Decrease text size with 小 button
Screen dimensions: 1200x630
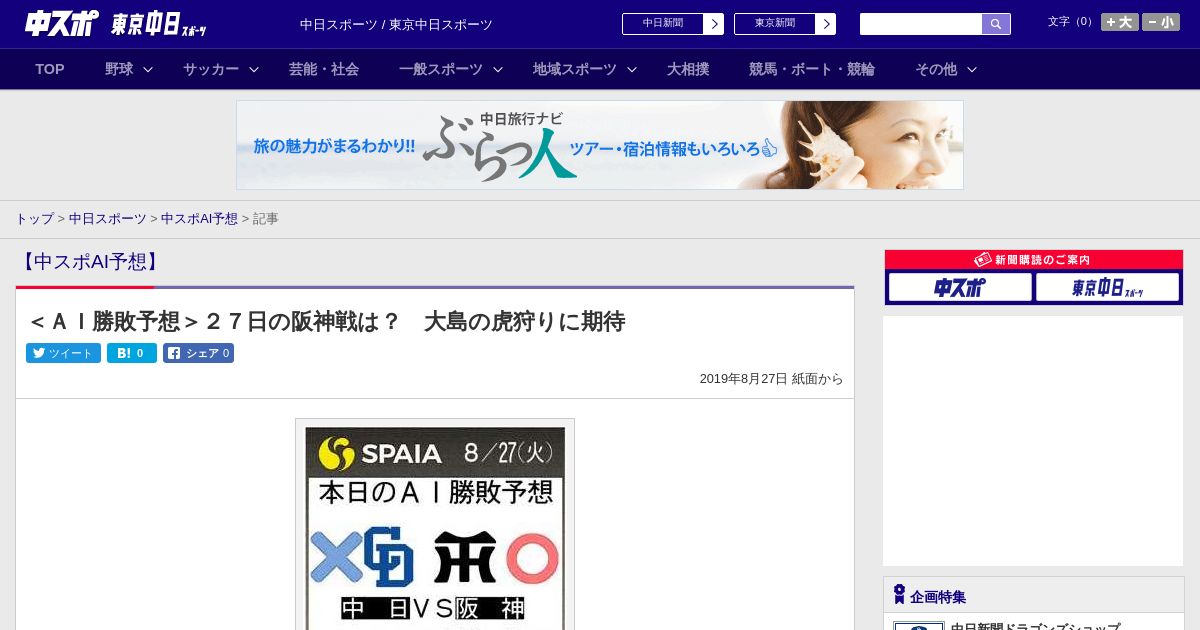pyautogui.click(x=1161, y=22)
